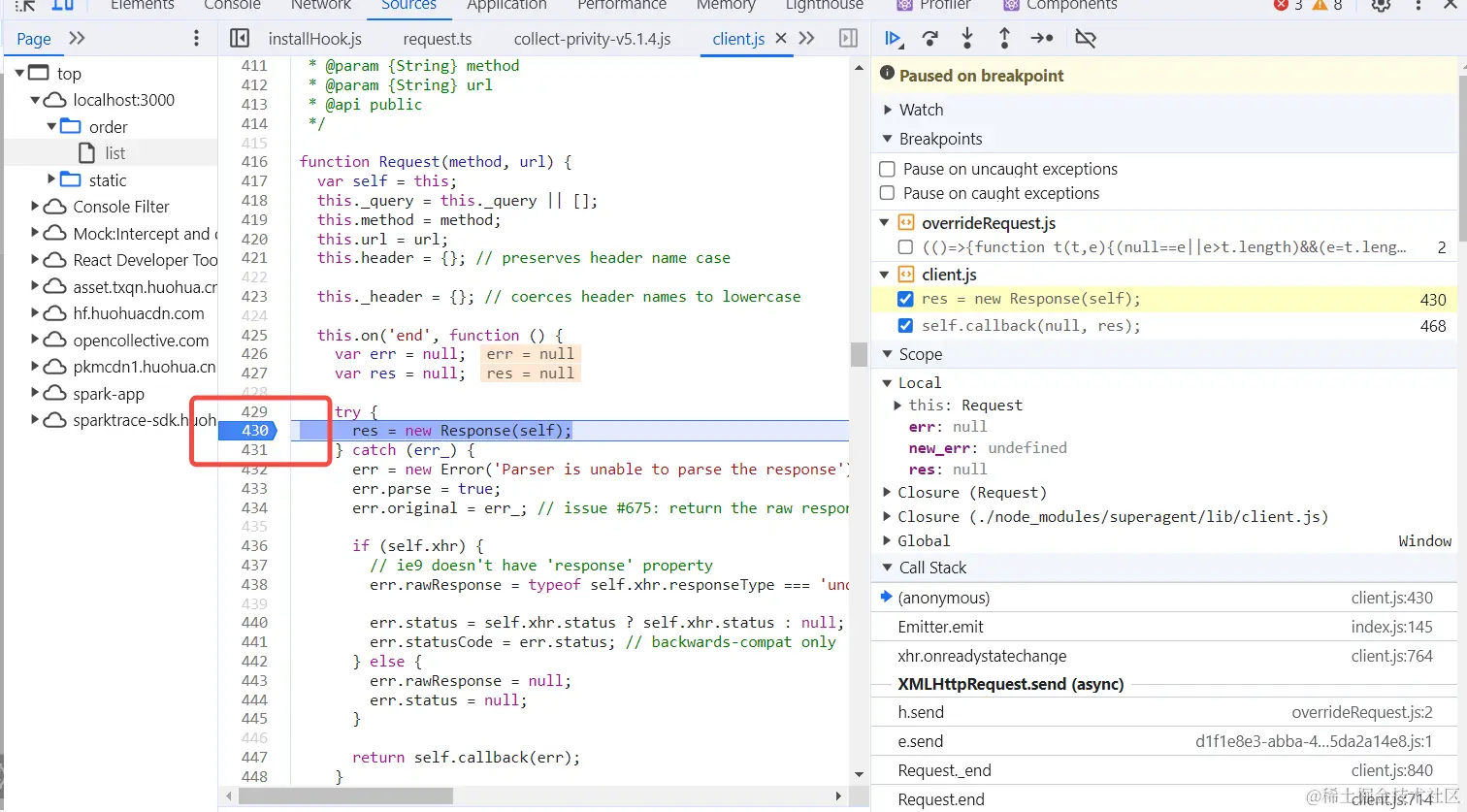Show more navigator tabs chevron beside Page
Image resolution: width=1467 pixels, height=812 pixels.
[77, 38]
